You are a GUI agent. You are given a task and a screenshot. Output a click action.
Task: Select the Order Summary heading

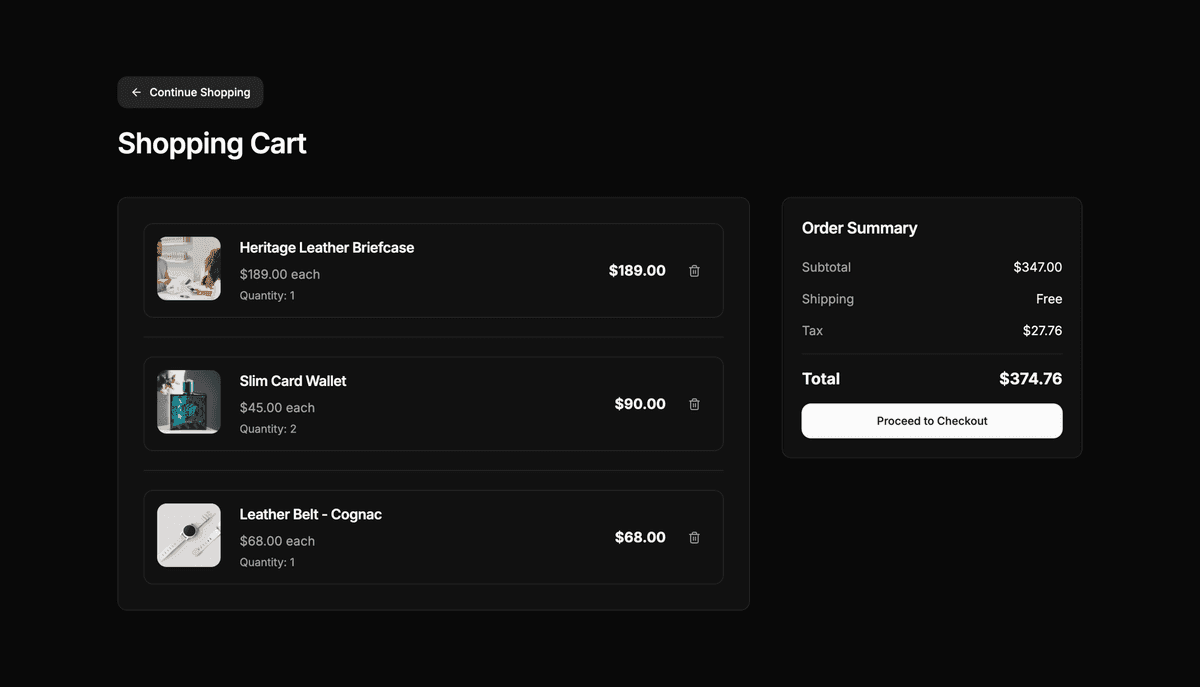859,228
